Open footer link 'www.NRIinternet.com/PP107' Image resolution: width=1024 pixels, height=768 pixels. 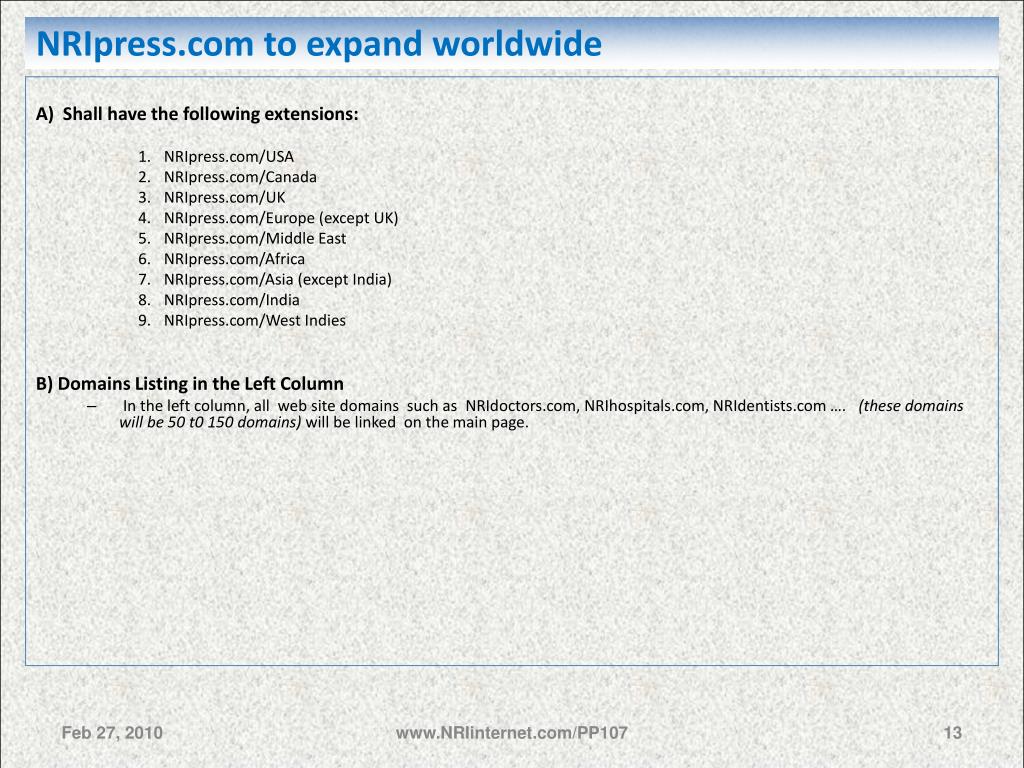coord(512,733)
